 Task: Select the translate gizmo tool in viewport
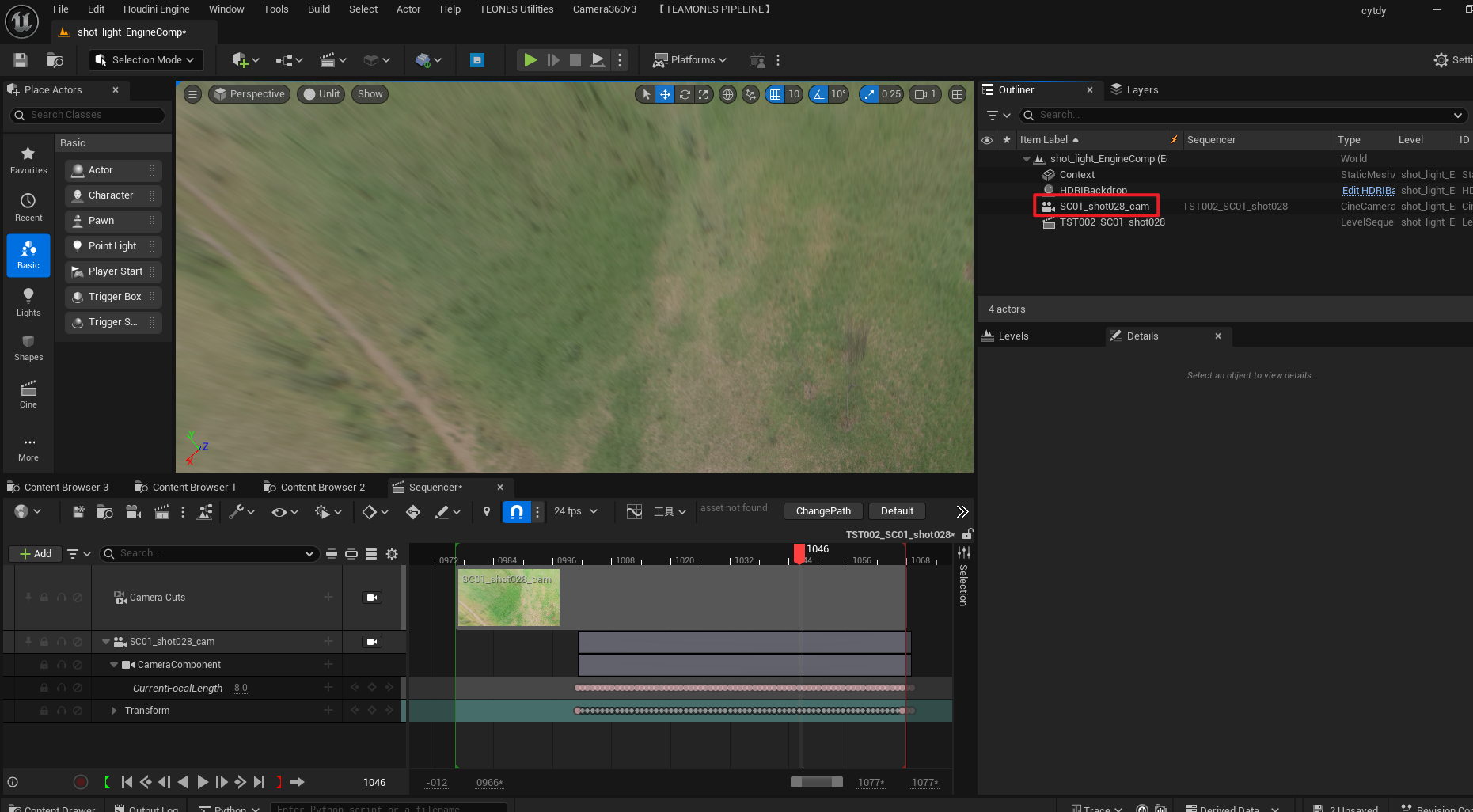(x=665, y=94)
